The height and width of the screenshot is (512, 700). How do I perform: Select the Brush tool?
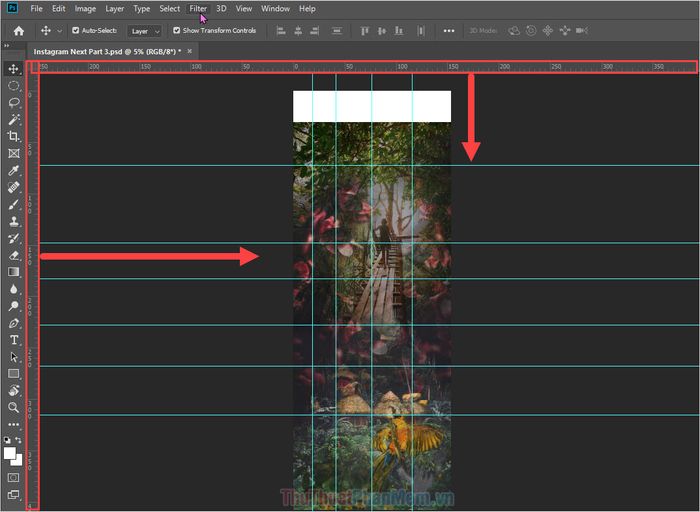point(13,204)
